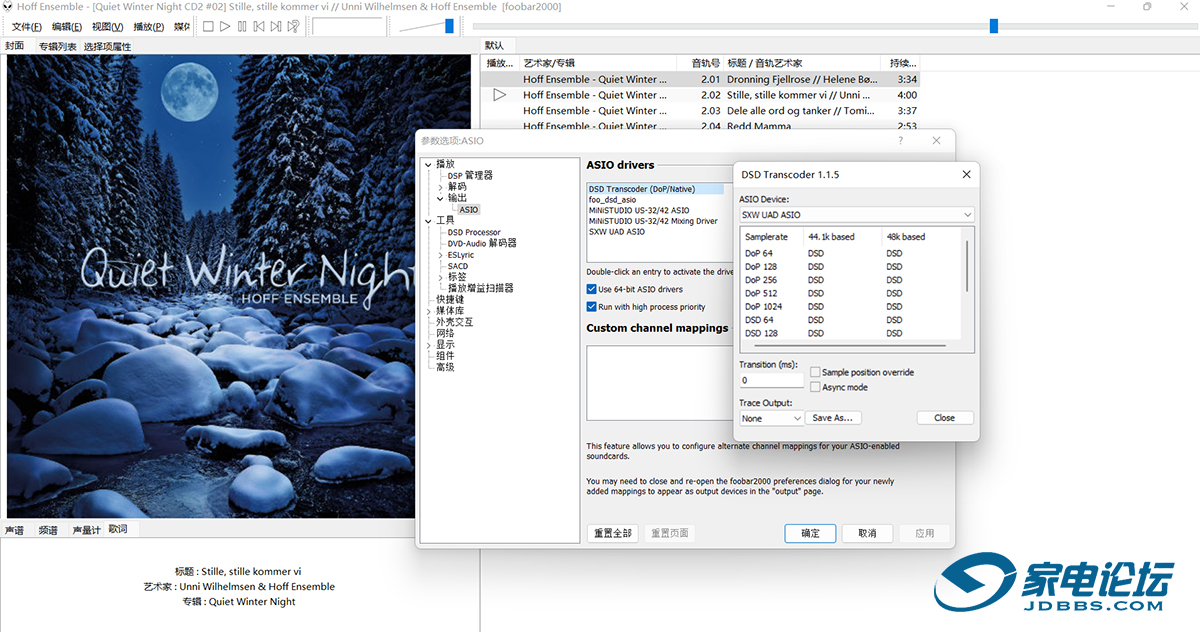Click the 音轨号 column header in playlist
The image size is (1200, 632).
click(700, 63)
